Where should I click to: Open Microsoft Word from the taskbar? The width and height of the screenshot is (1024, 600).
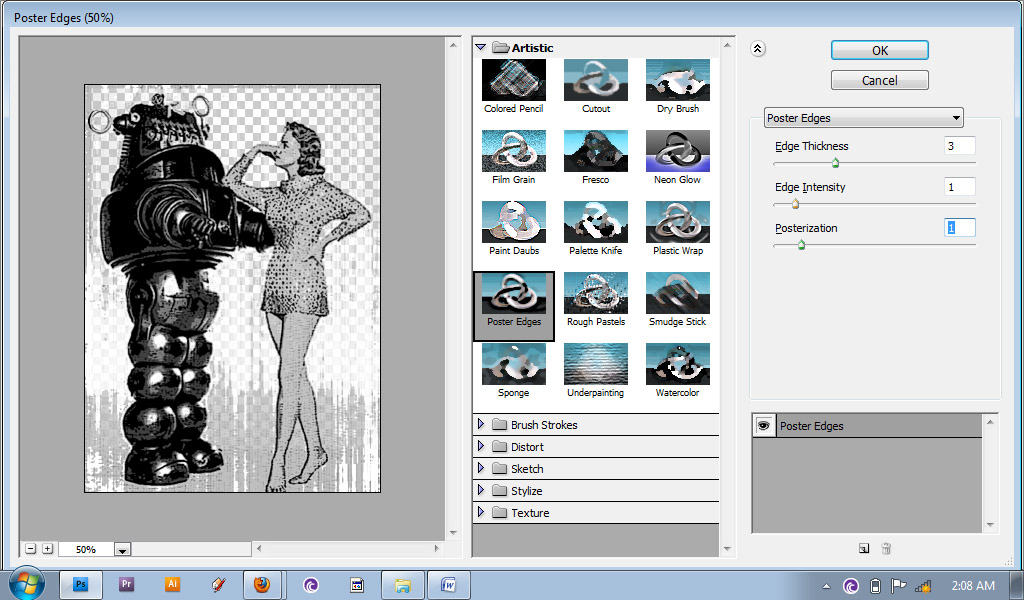point(449,584)
